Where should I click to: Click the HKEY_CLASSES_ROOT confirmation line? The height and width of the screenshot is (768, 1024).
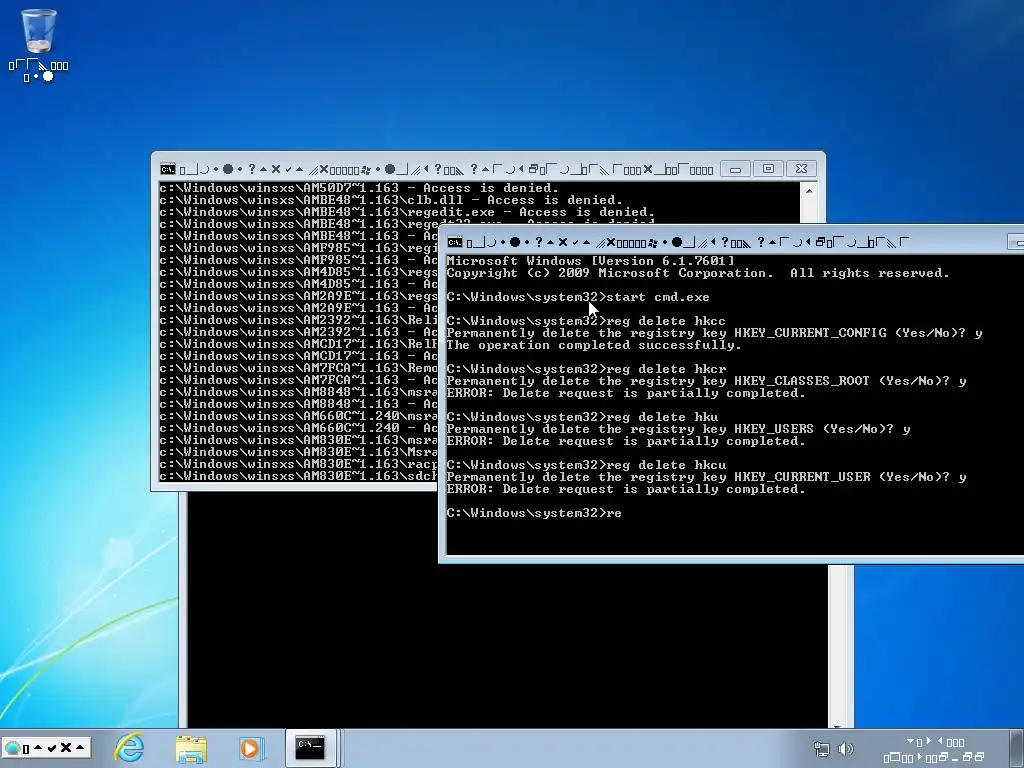point(707,381)
